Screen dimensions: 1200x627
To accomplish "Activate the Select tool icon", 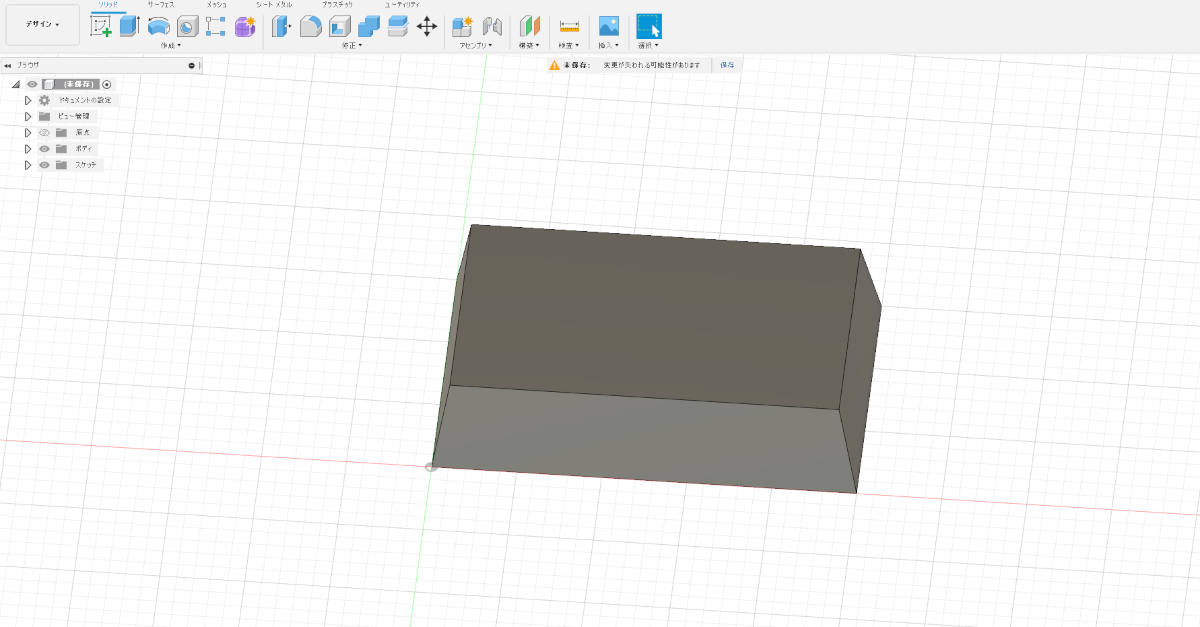I will click(x=649, y=26).
